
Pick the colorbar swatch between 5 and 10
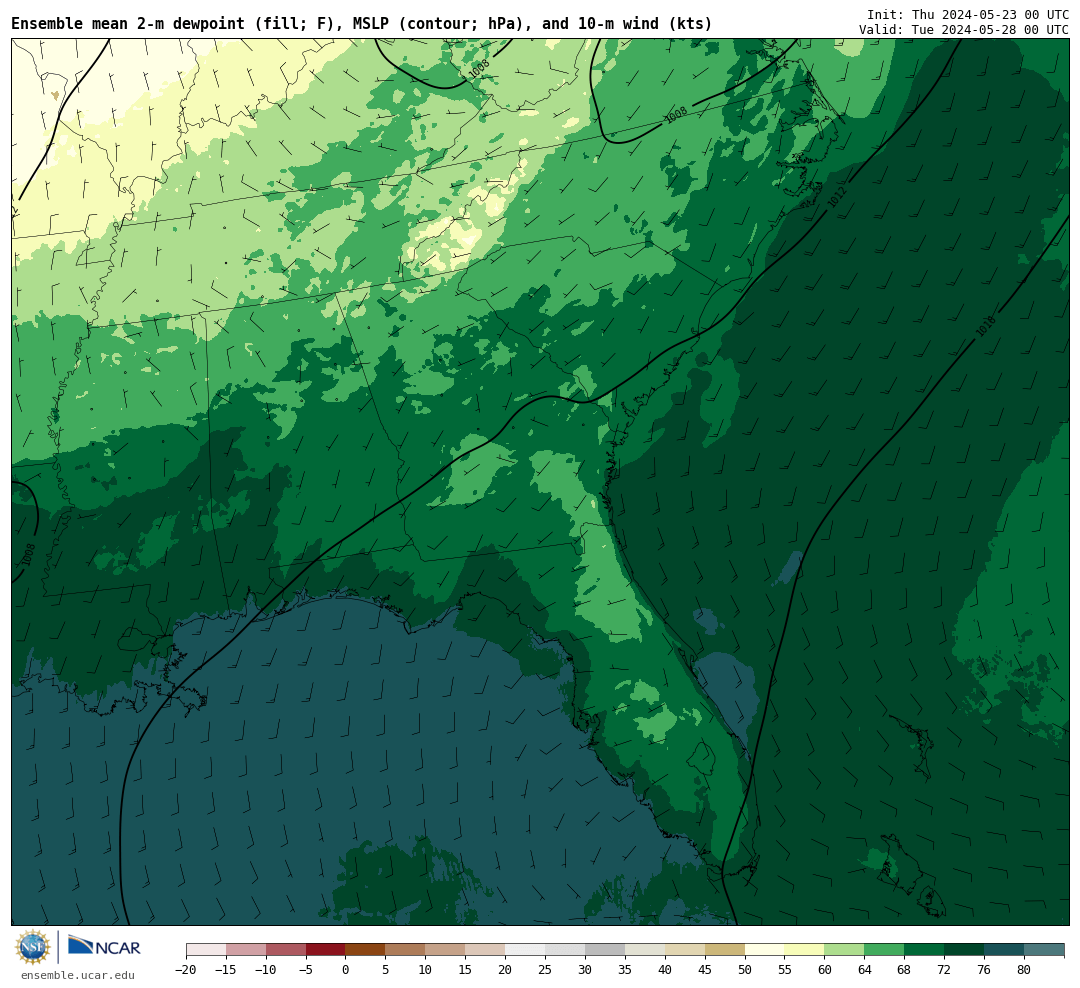pyautogui.click(x=405, y=950)
